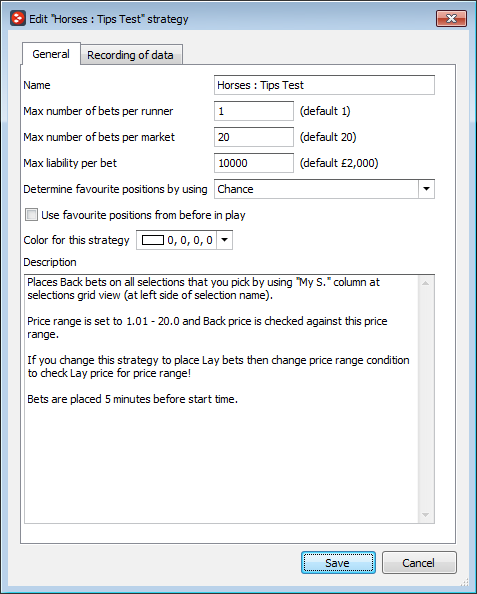Focus the Max bets per runner field

tap(254, 111)
